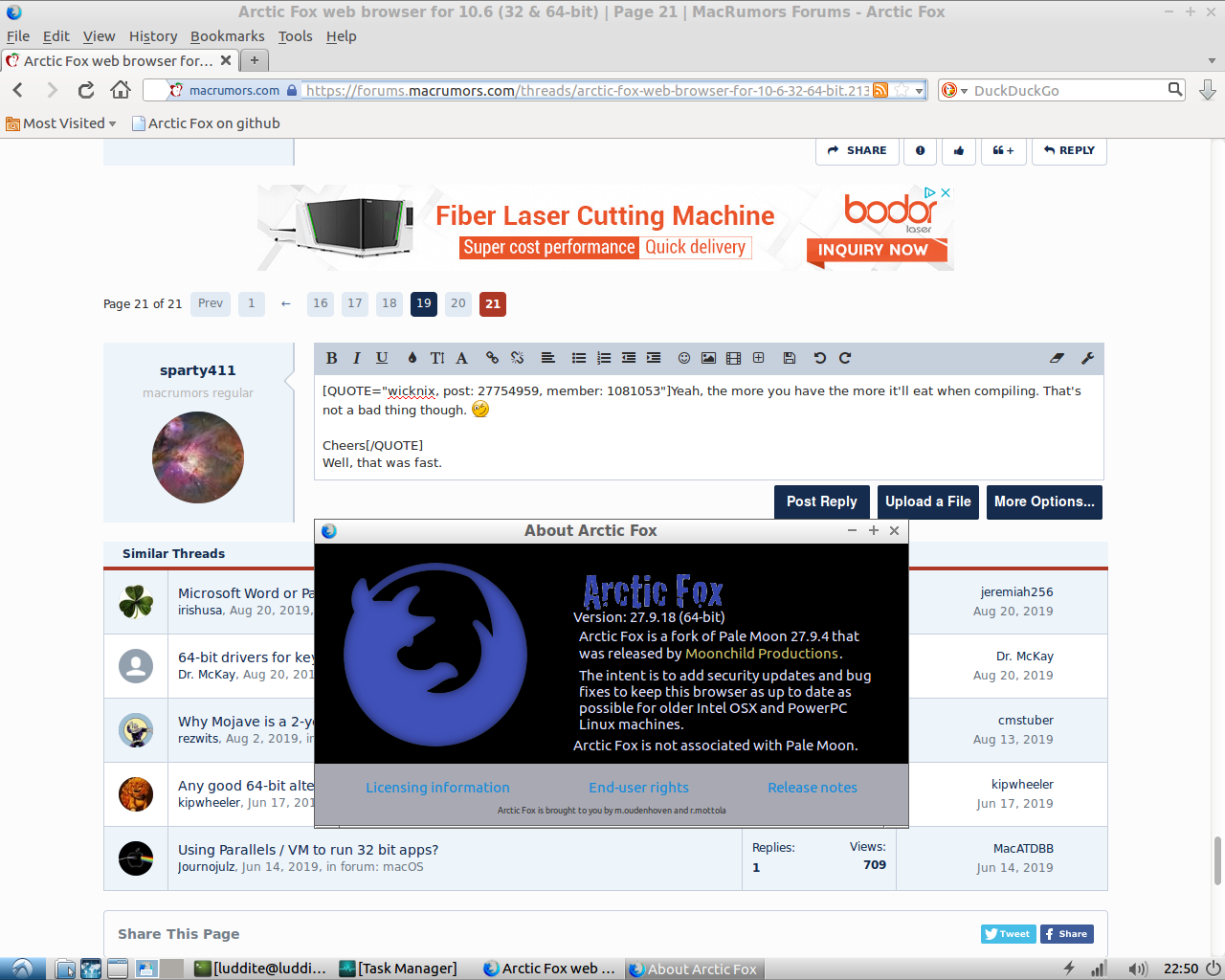Insert an ordered numbered list
This screenshot has height=980, width=1225.
coord(604,358)
